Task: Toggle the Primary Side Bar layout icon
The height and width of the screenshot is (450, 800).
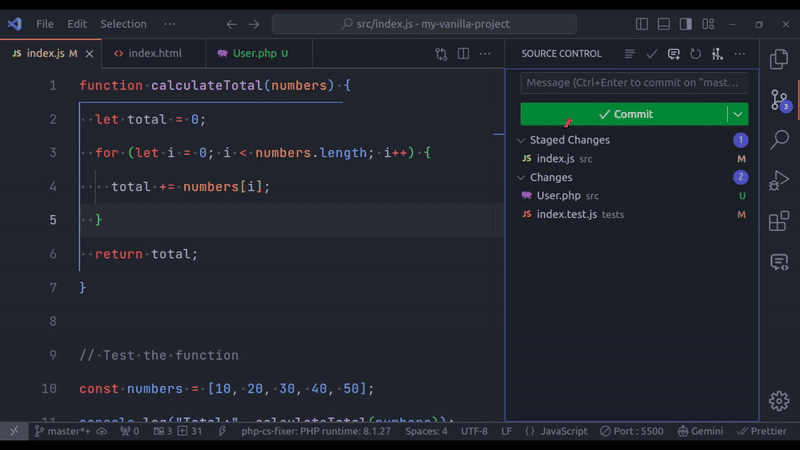Action: (x=642, y=24)
